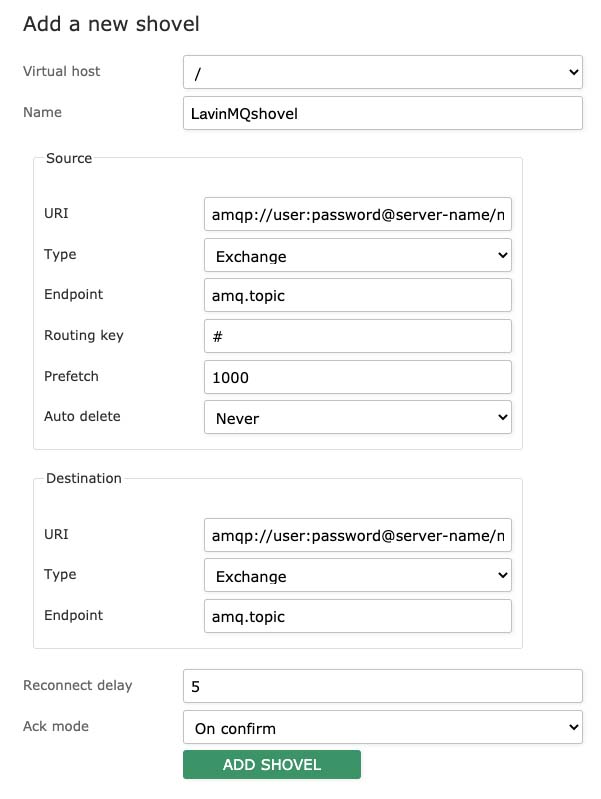Open the Auto delete dropdown
601x799 pixels.
pyautogui.click(x=357, y=417)
